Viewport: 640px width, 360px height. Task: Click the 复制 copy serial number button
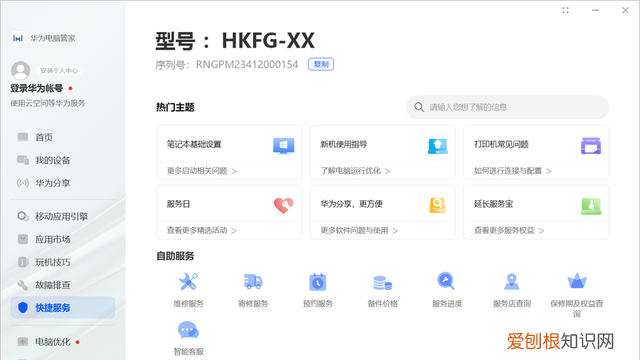point(321,64)
